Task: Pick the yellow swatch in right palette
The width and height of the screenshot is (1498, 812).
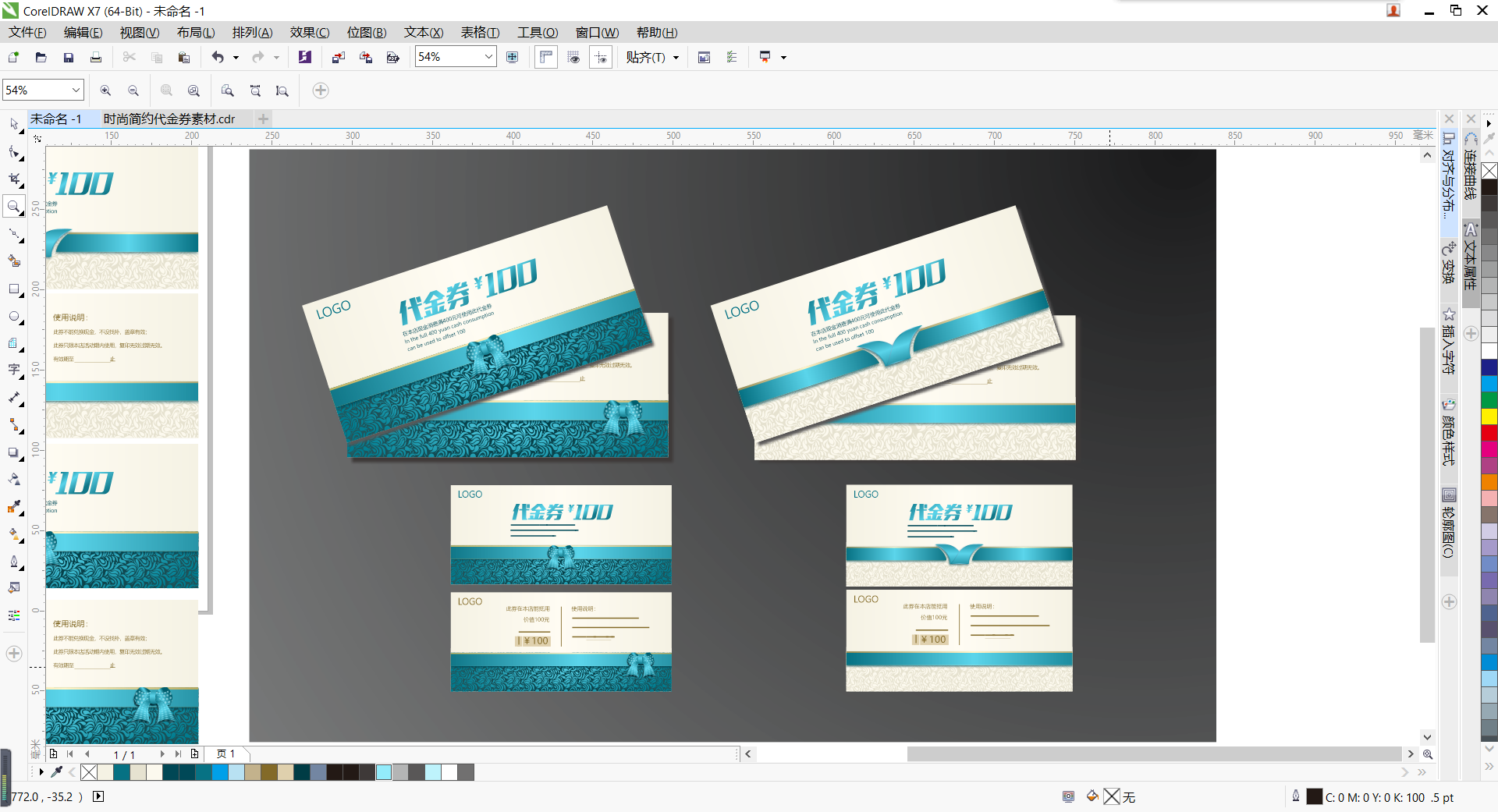Action: point(1489,417)
